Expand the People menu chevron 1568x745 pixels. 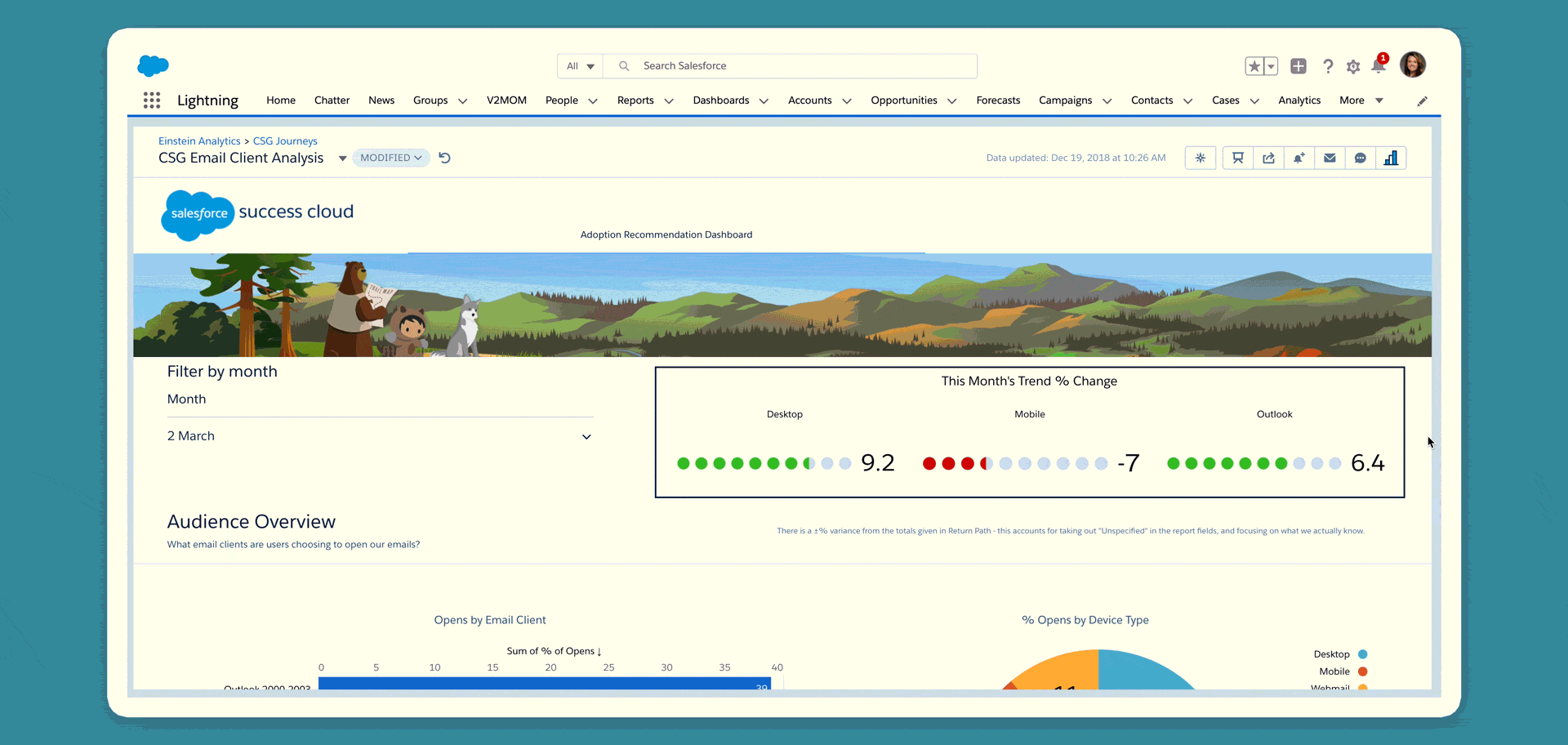click(593, 101)
